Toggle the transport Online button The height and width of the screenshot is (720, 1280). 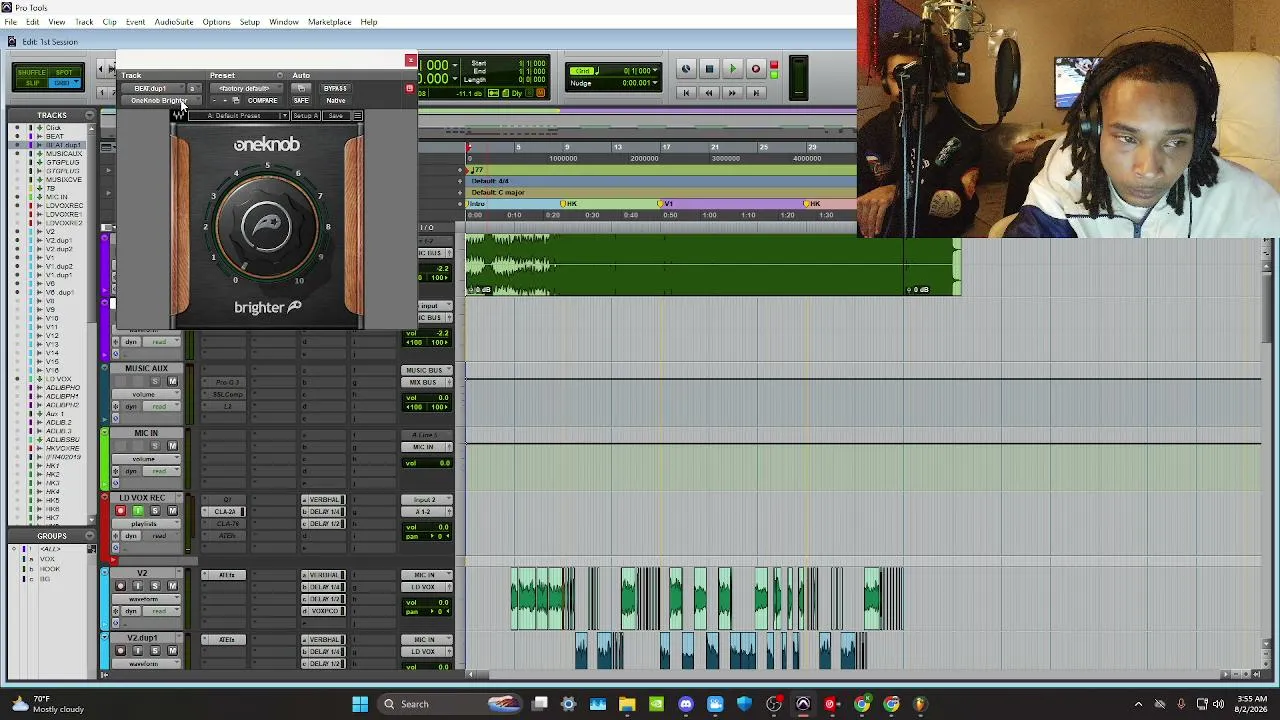click(686, 69)
